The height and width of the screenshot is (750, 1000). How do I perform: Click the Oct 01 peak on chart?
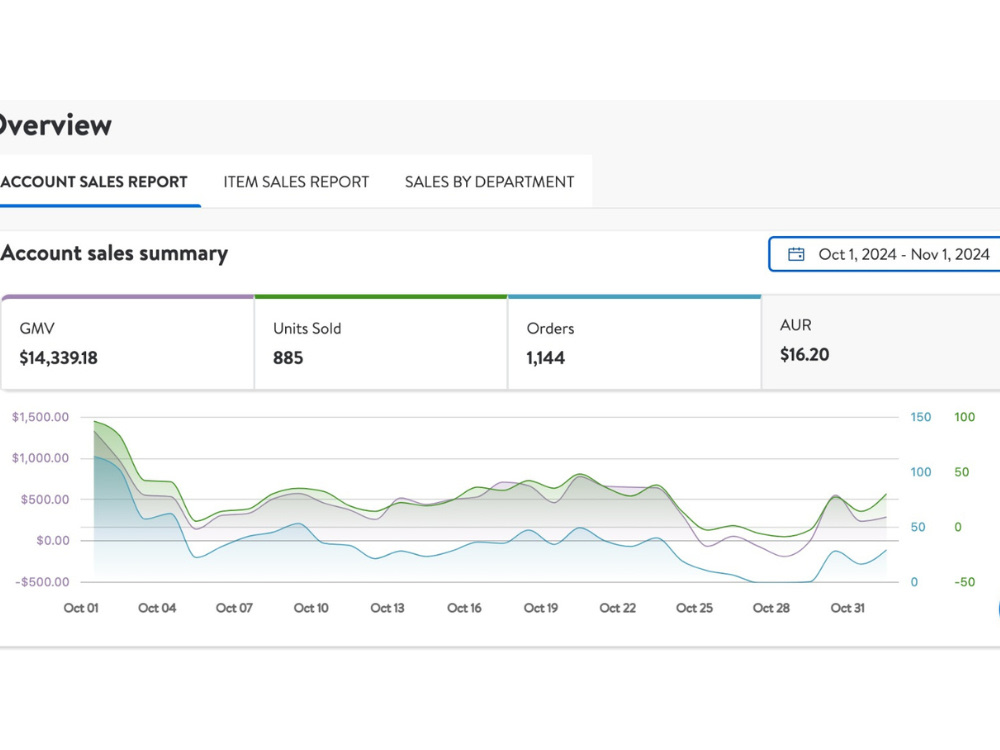point(95,422)
